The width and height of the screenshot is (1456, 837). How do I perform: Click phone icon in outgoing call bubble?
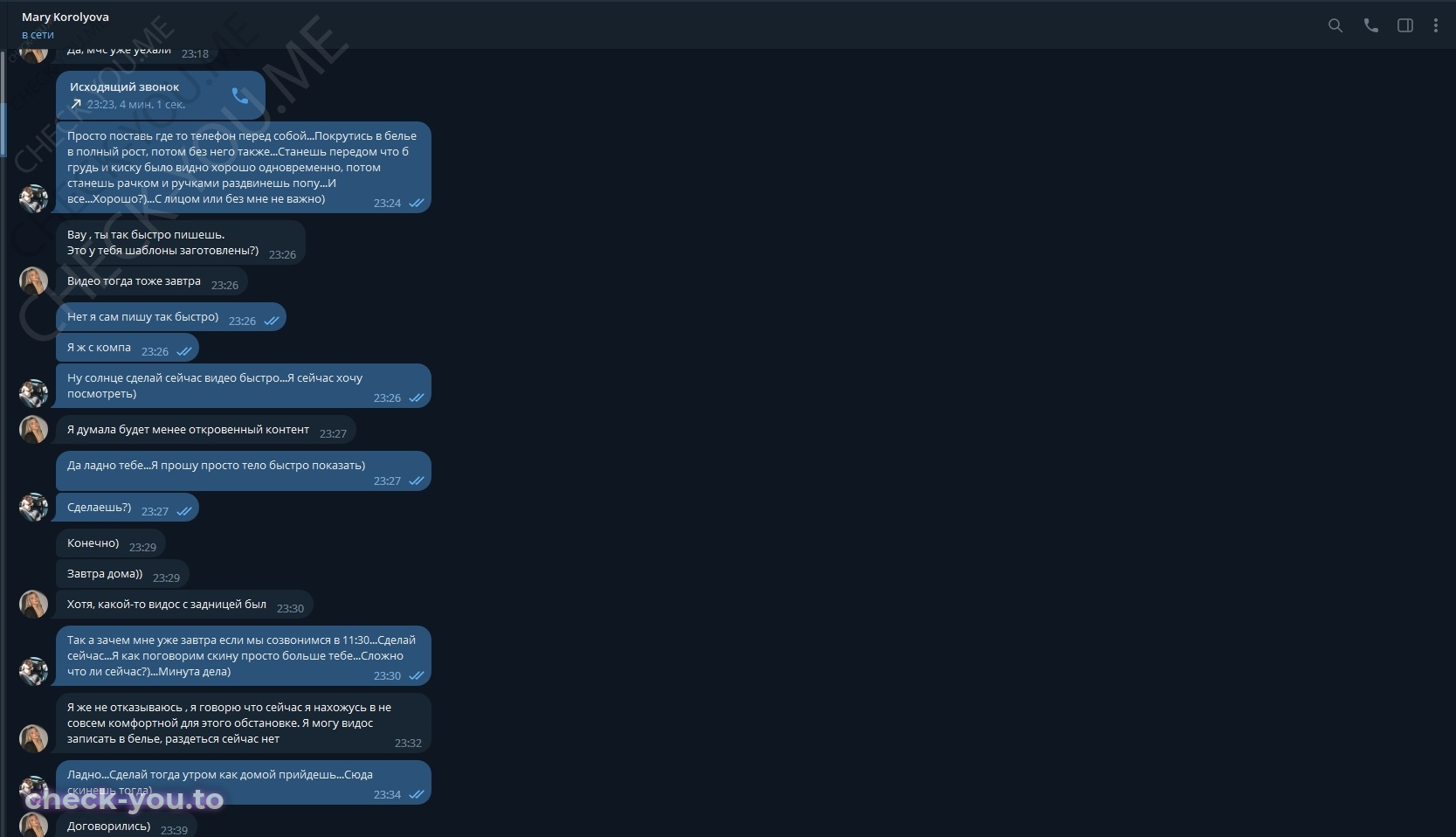240,95
